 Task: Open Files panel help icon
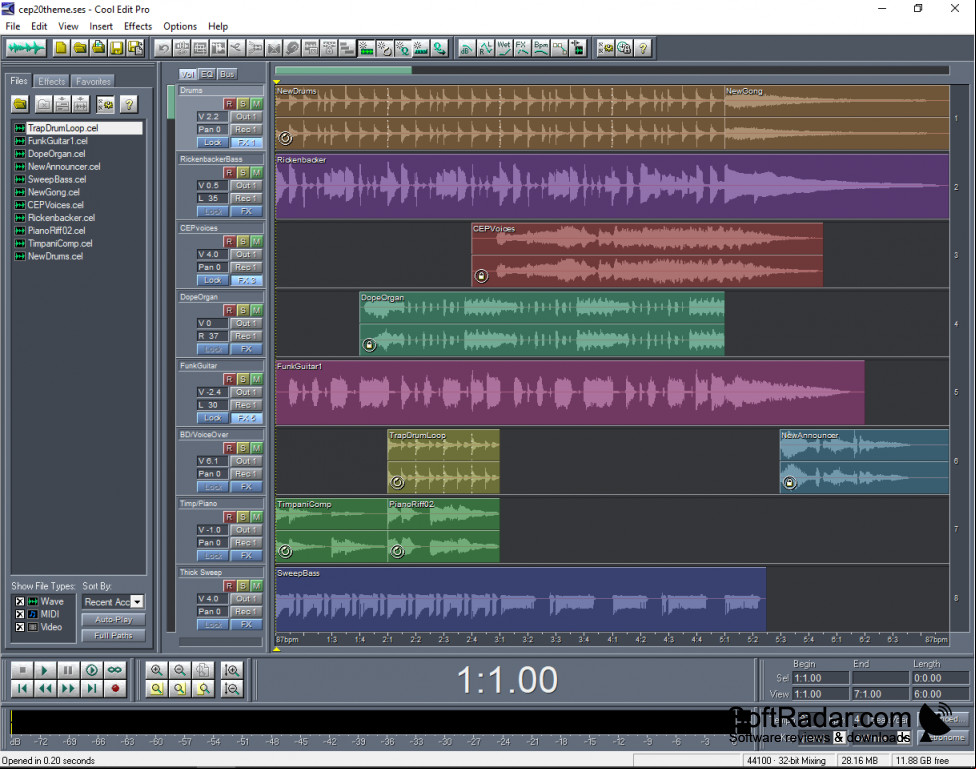(x=129, y=104)
